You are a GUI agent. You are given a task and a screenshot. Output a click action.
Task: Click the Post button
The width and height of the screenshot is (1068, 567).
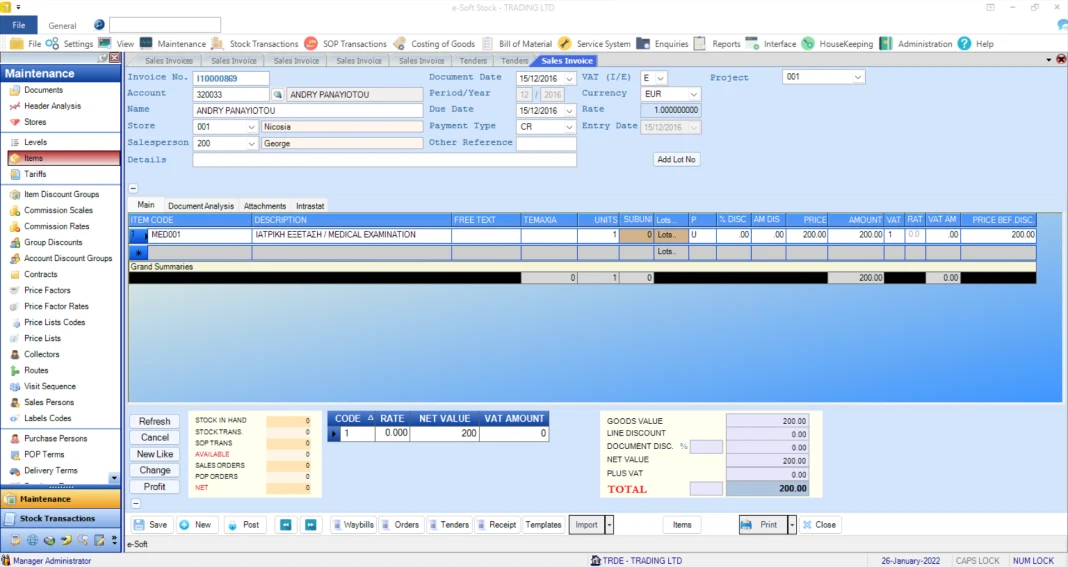point(243,525)
